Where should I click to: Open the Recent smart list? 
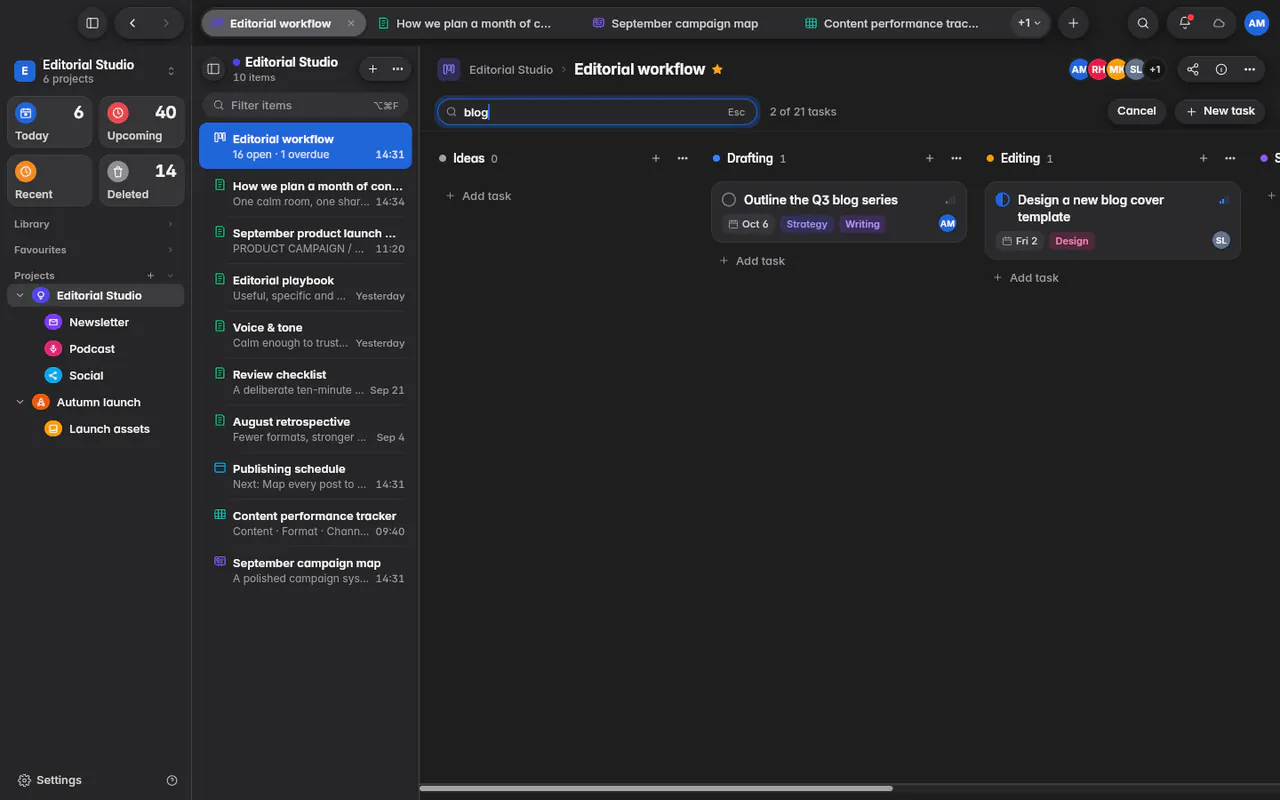(50, 180)
